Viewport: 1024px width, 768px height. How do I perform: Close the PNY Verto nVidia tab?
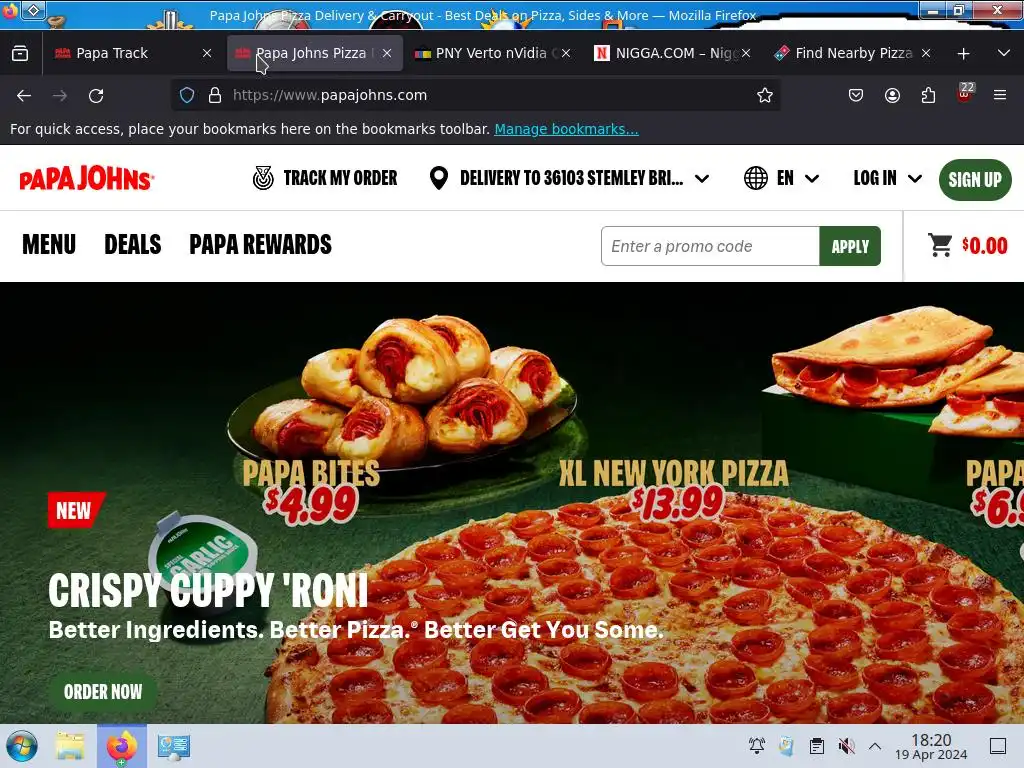click(566, 53)
